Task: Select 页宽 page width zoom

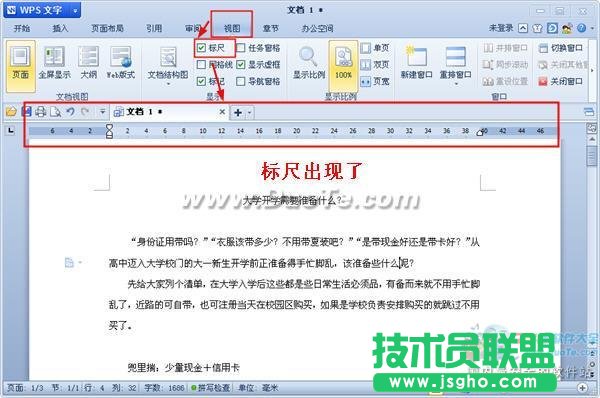Action: pos(375,81)
